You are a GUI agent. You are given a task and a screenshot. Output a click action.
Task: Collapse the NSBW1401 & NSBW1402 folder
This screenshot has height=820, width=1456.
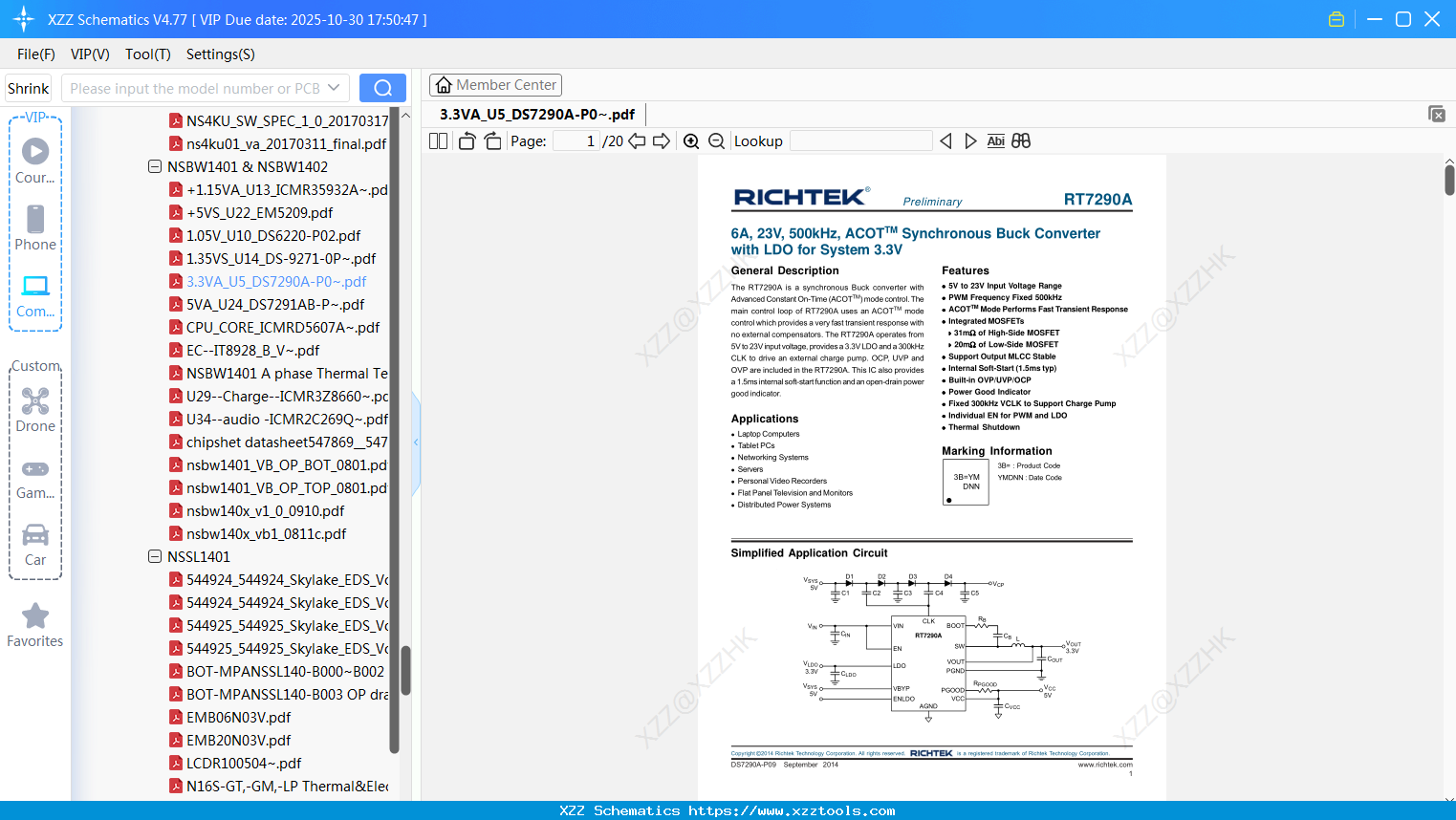tap(155, 166)
